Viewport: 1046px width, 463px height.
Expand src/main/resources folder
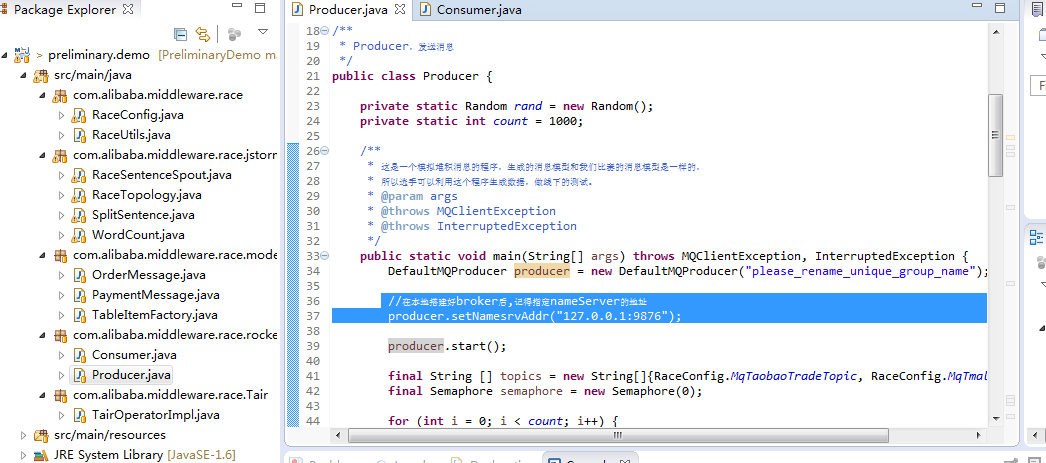pyautogui.click(x=24, y=435)
